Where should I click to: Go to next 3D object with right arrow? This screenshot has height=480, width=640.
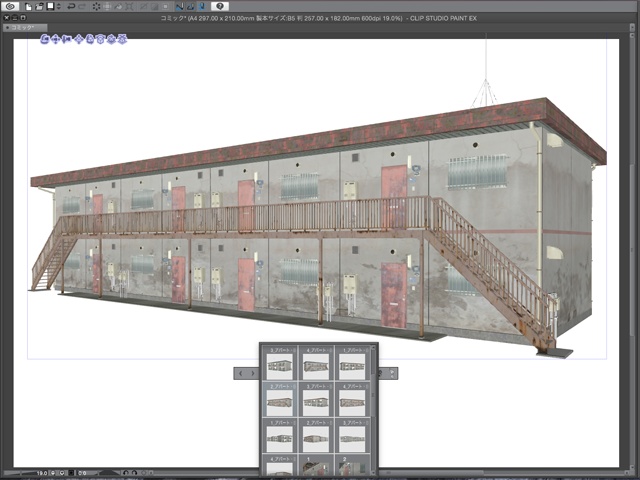253,373
